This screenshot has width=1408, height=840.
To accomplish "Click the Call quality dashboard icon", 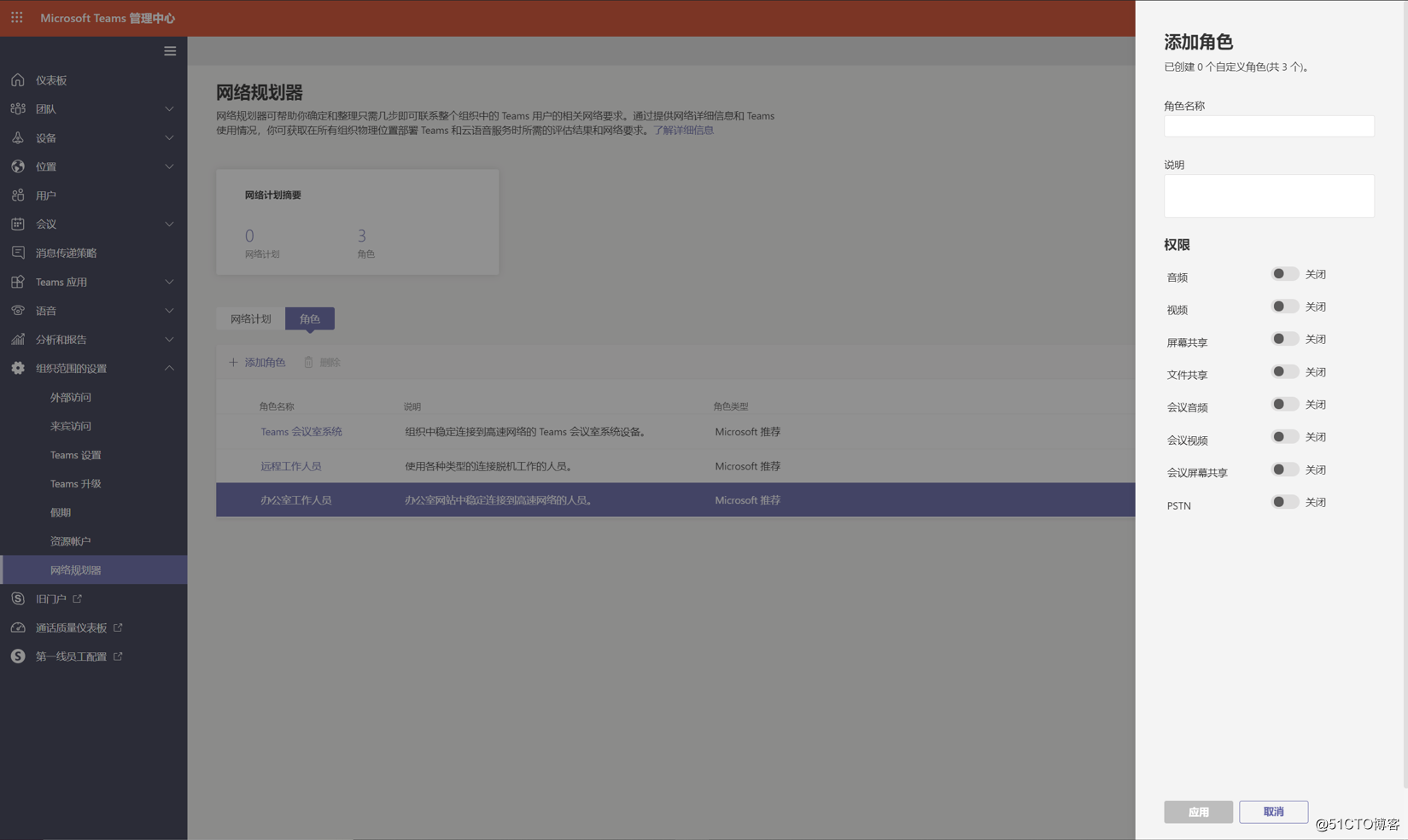I will (x=18, y=627).
